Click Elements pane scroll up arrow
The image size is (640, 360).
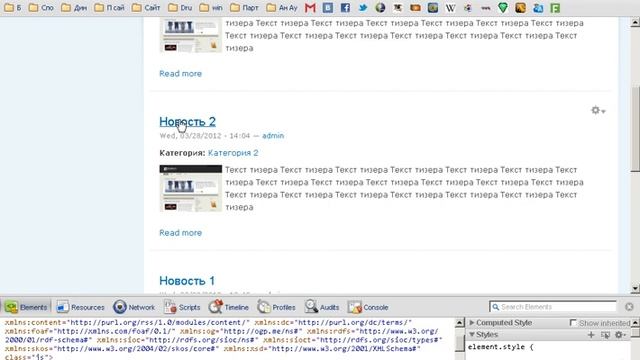pos(459,323)
